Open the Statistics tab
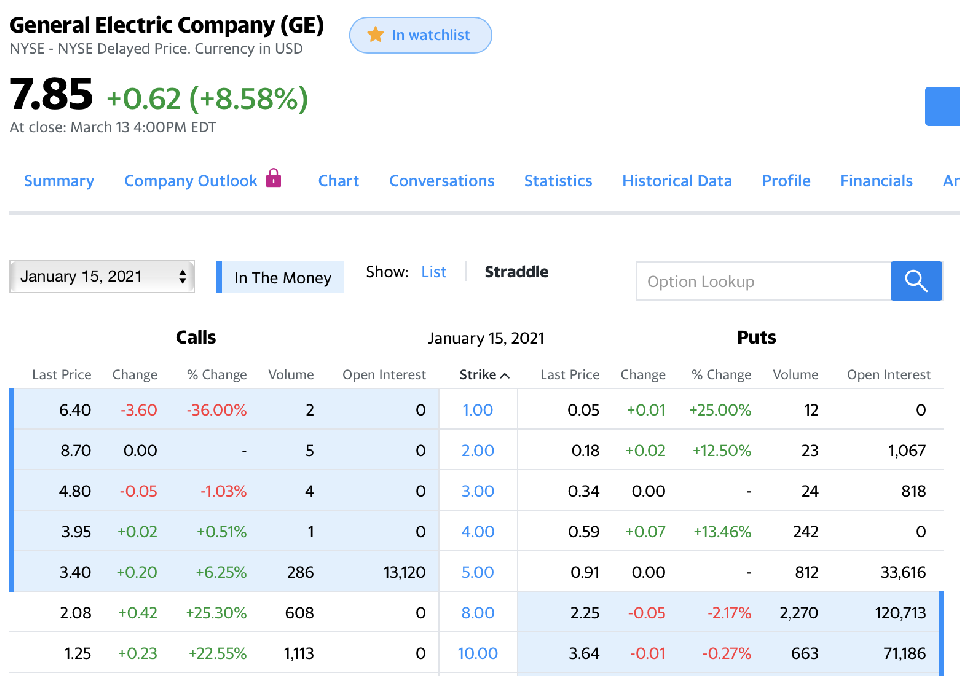The image size is (960, 676). click(x=558, y=181)
